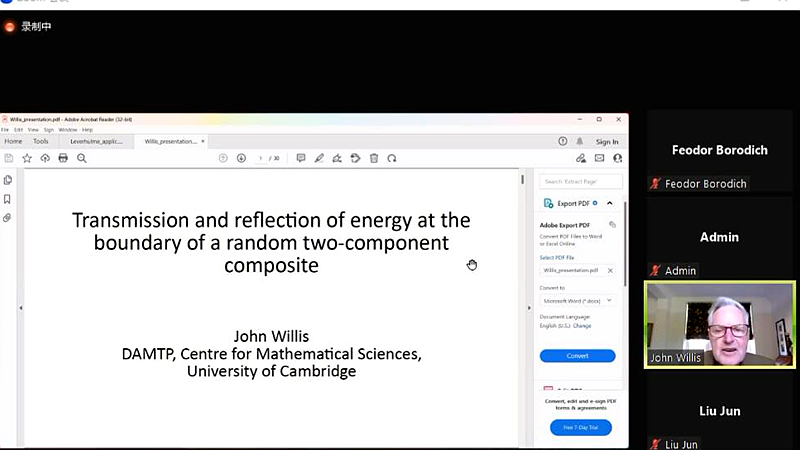Viewport: 800px width, 450px height.
Task: Switch to the Leverhulme application document tab
Action: tap(96, 142)
